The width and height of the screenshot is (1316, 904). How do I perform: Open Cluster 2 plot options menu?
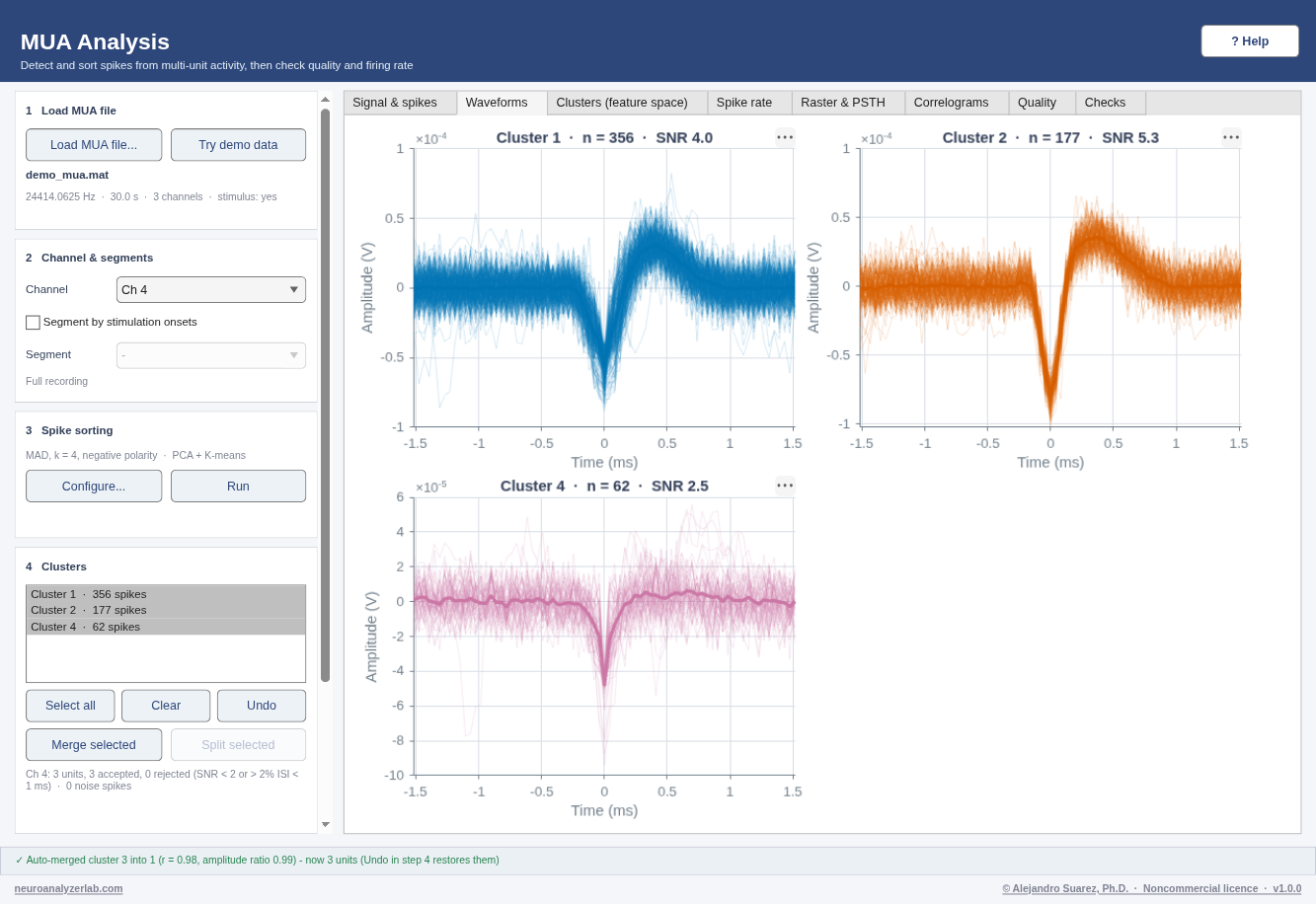pyautogui.click(x=1231, y=137)
